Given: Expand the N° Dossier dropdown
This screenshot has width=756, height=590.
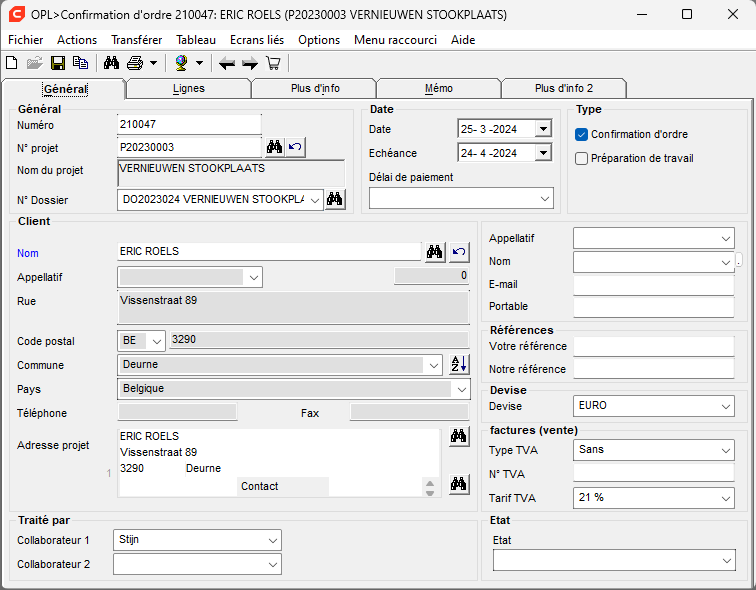Looking at the screenshot, I should click(315, 200).
